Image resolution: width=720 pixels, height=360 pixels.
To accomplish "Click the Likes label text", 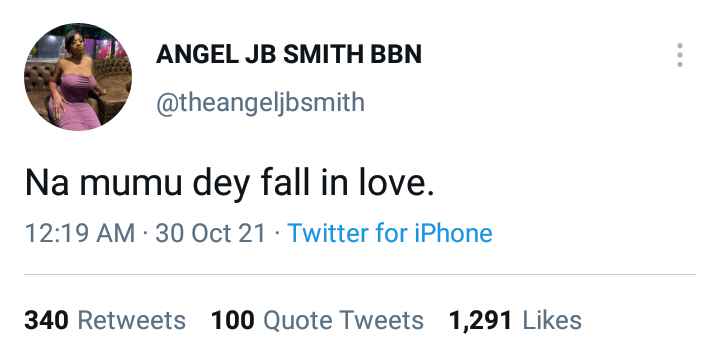I will [x=552, y=320].
